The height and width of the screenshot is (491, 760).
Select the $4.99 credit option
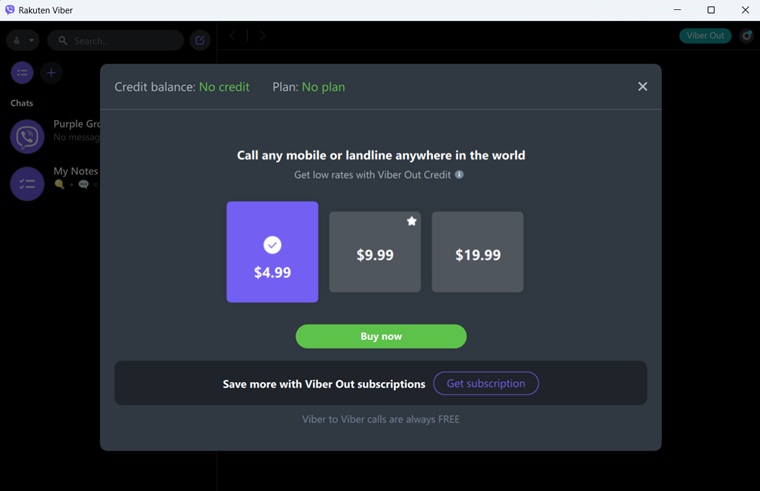point(272,252)
